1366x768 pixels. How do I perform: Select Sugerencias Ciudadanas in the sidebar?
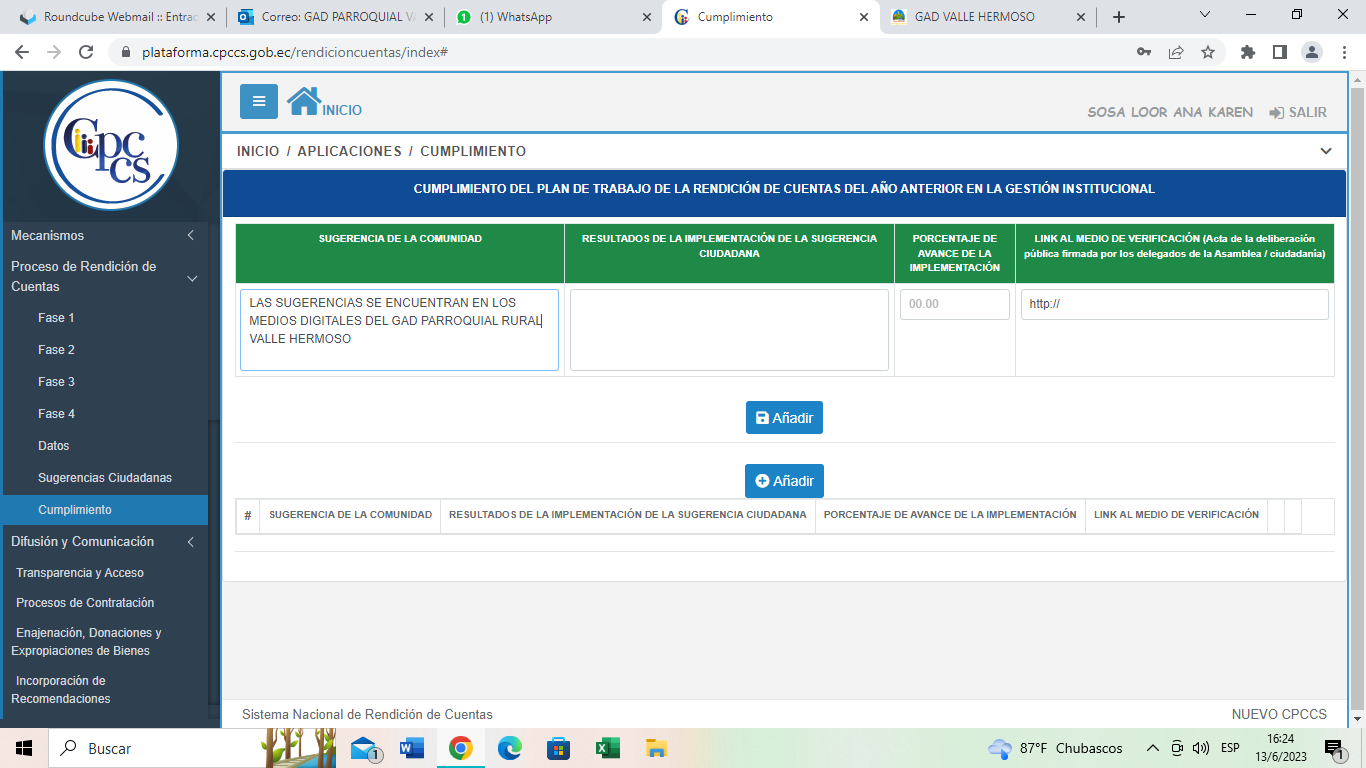[x=105, y=478]
